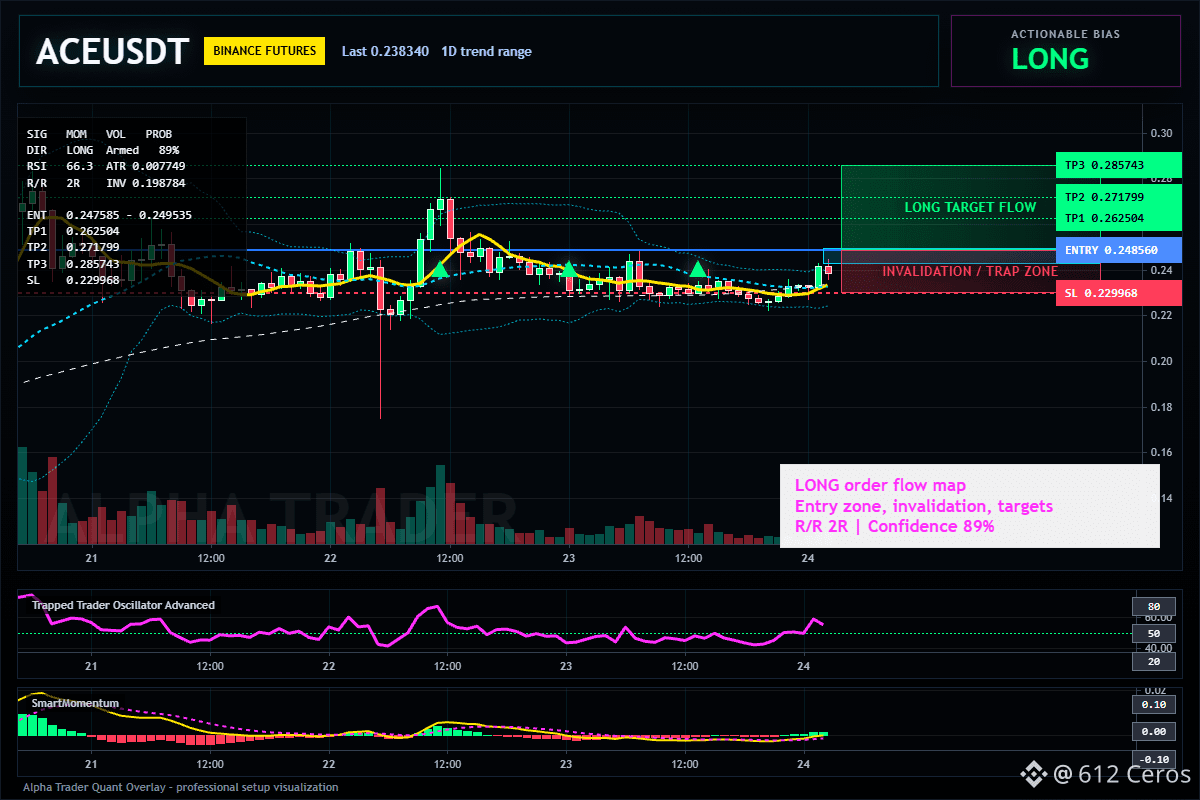
Task: Click the Armed status in stats panel
Action: click(122, 150)
